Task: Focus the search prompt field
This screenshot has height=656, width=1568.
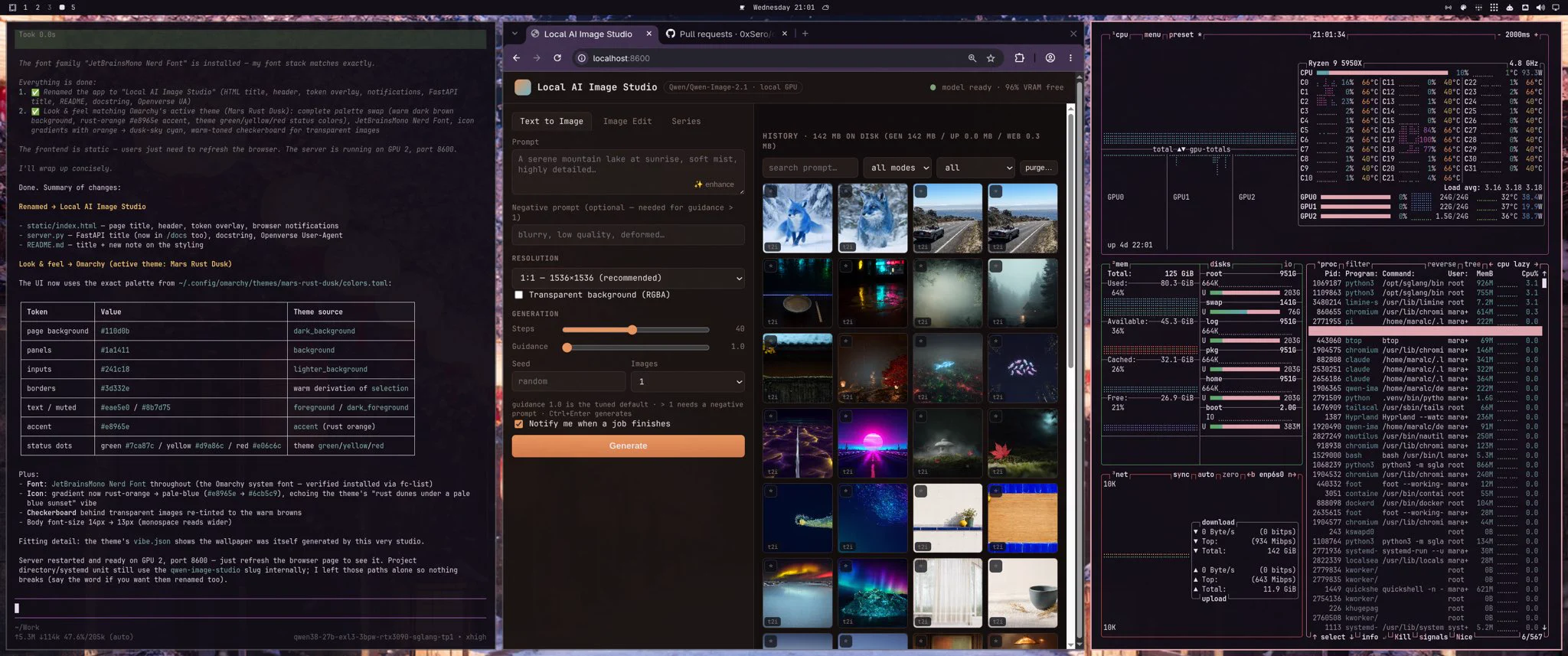Action: pos(810,168)
